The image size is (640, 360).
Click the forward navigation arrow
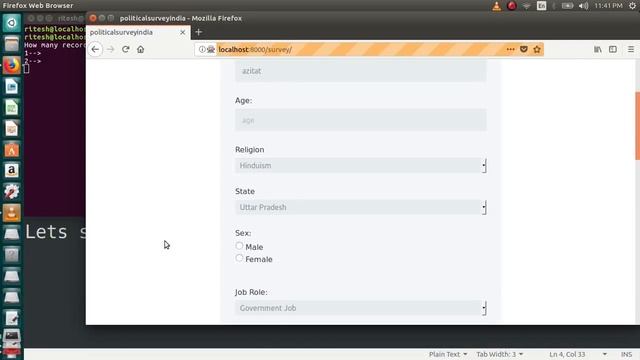click(110, 49)
